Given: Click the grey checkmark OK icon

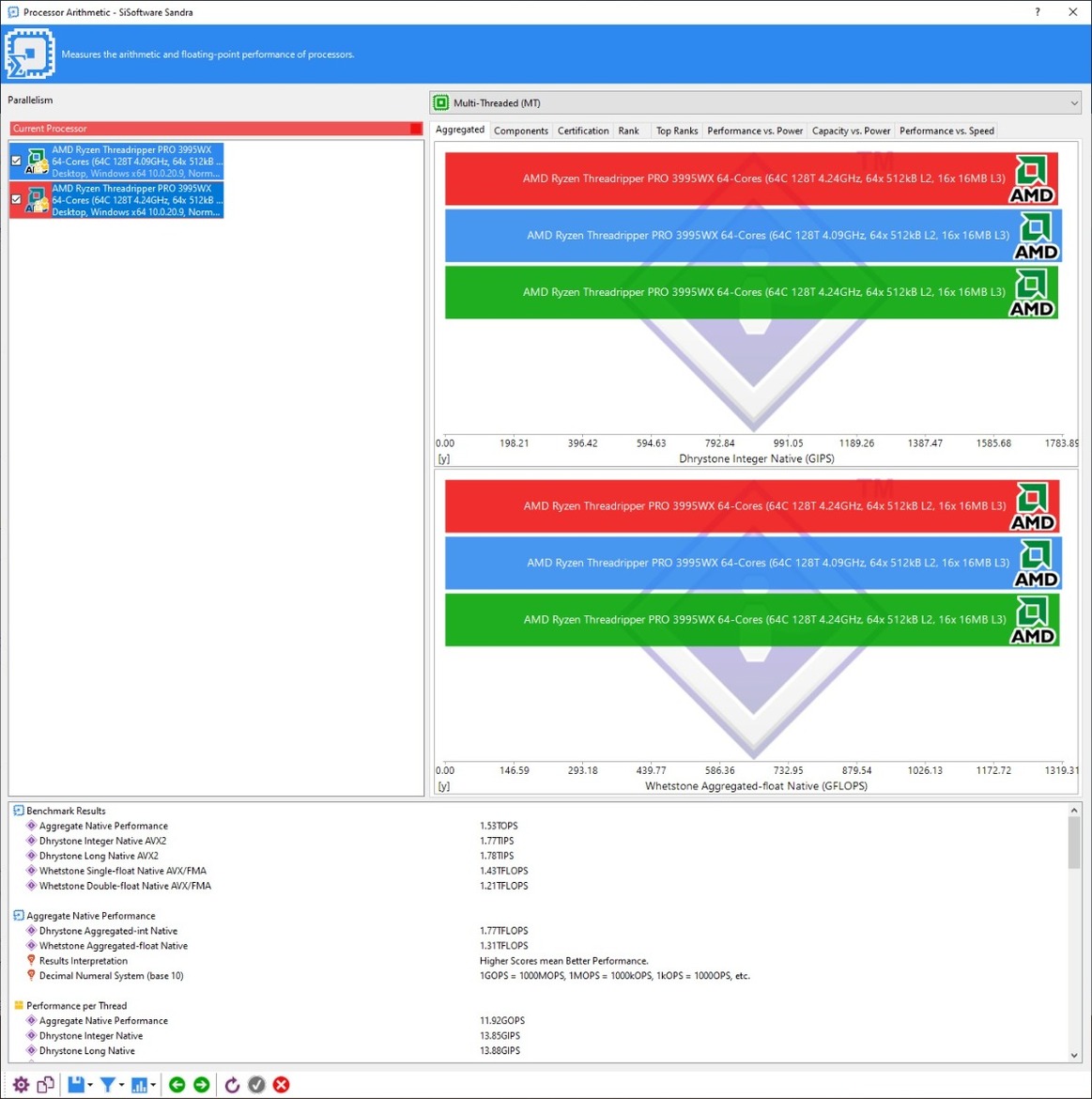Looking at the screenshot, I should [256, 1084].
